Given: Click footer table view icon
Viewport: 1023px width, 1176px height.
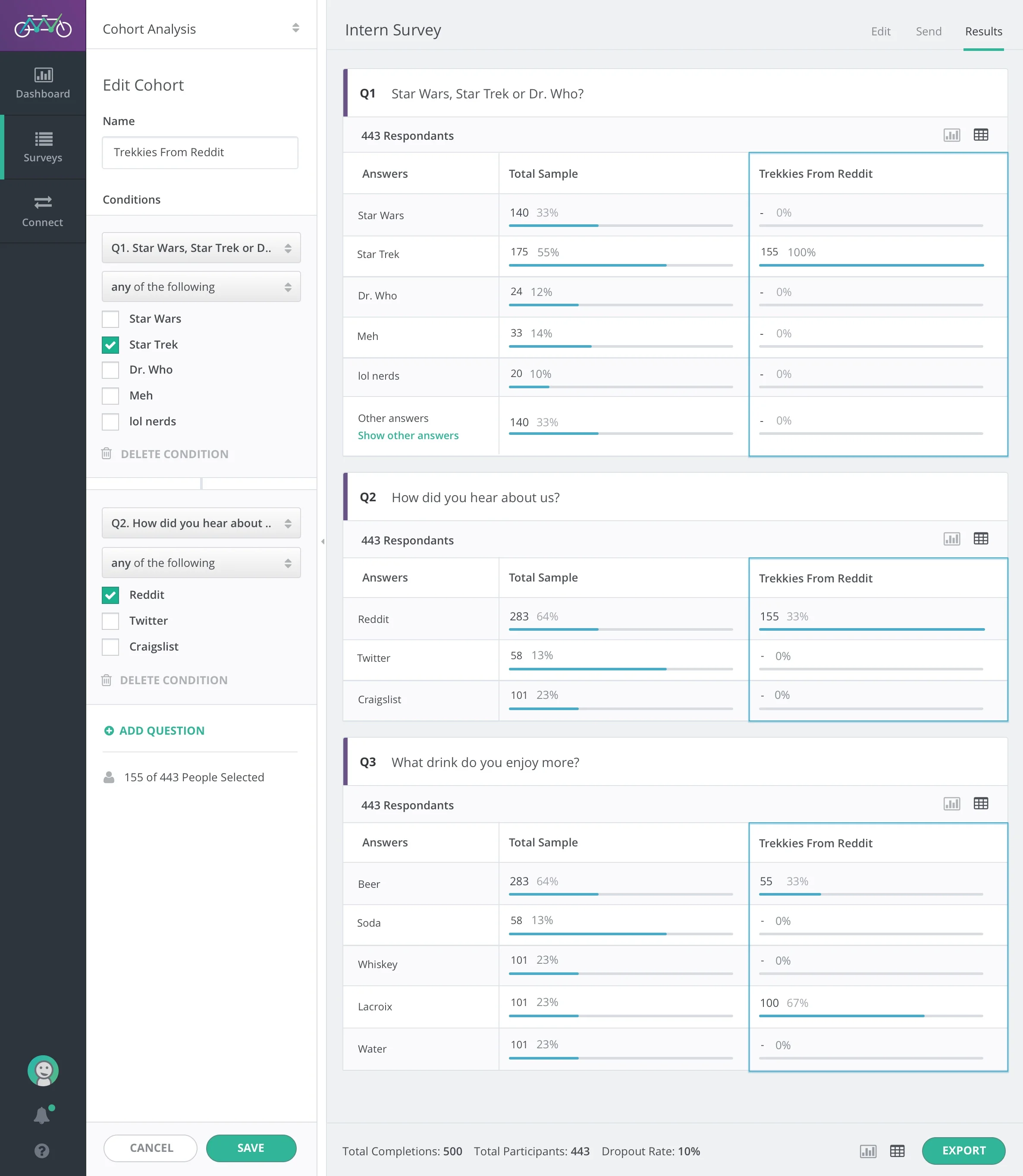Looking at the screenshot, I should pos(897,1151).
